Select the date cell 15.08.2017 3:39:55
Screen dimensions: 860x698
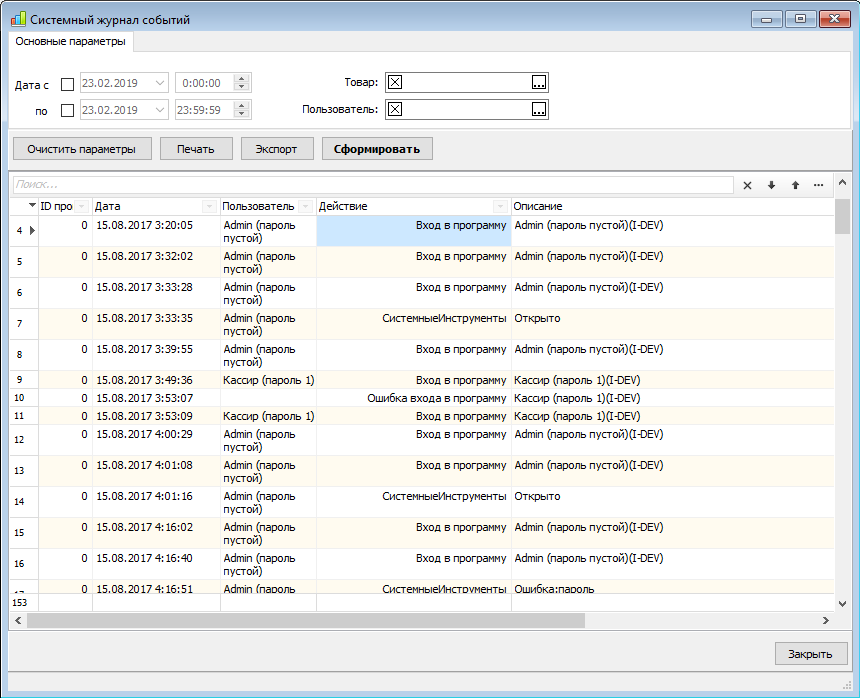pyautogui.click(x=156, y=355)
